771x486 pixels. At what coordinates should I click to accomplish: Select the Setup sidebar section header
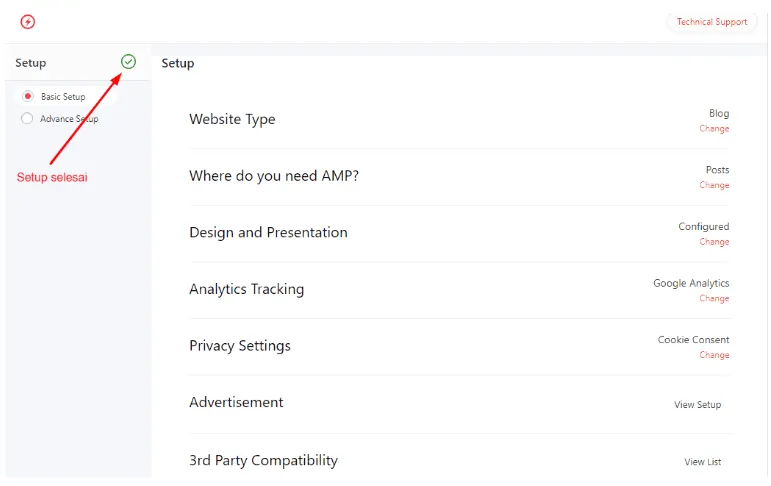coord(31,63)
